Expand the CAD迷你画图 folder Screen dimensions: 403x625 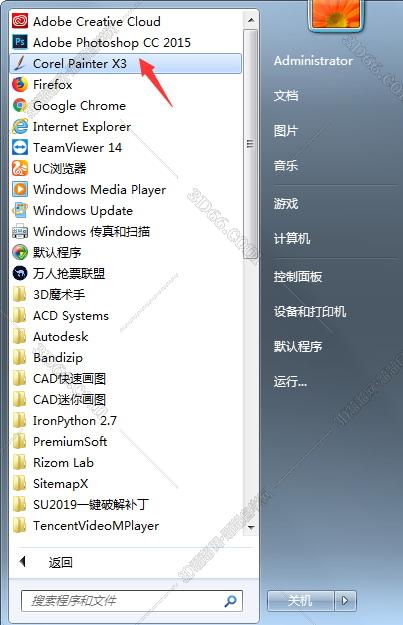59,399
